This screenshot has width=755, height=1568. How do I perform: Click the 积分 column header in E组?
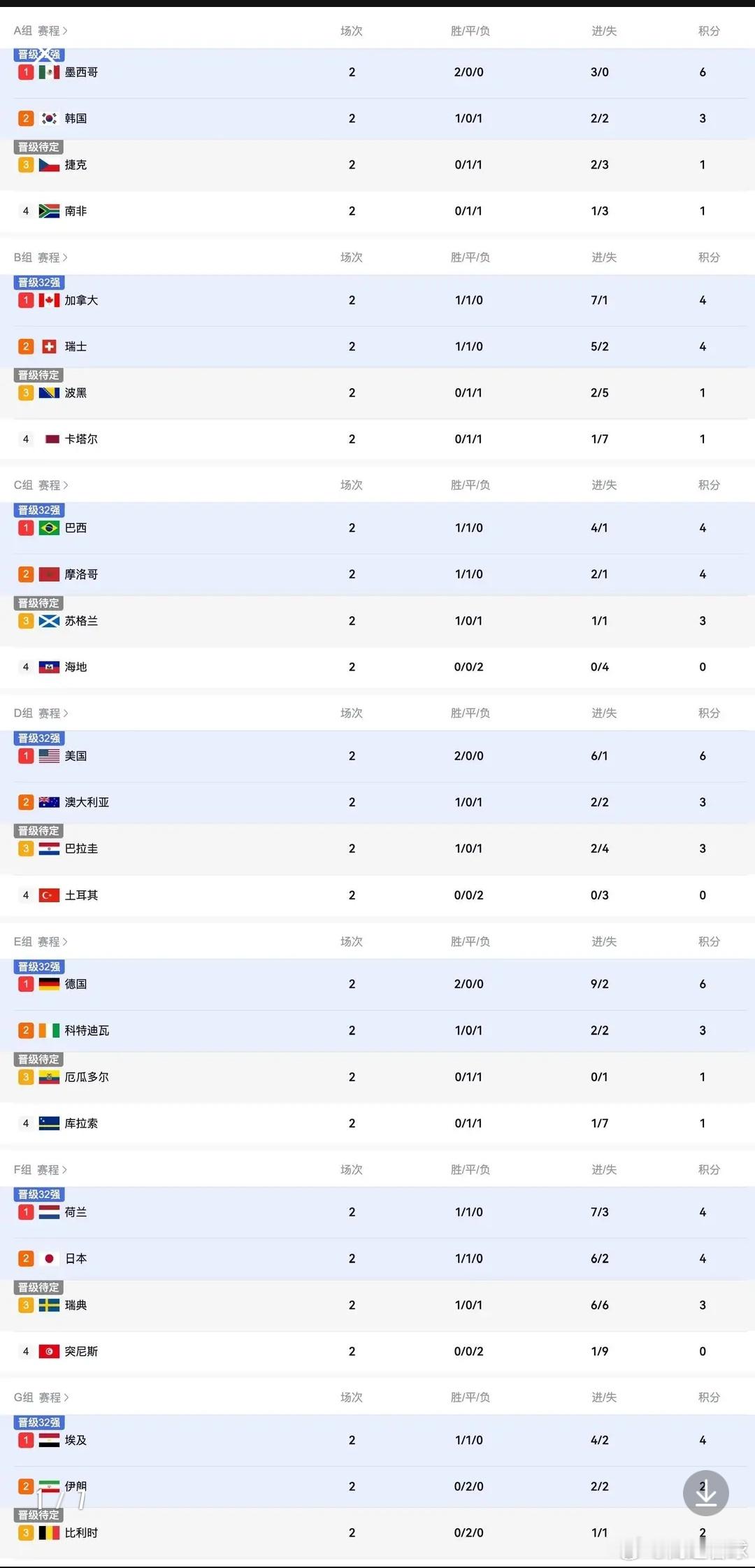coord(709,941)
